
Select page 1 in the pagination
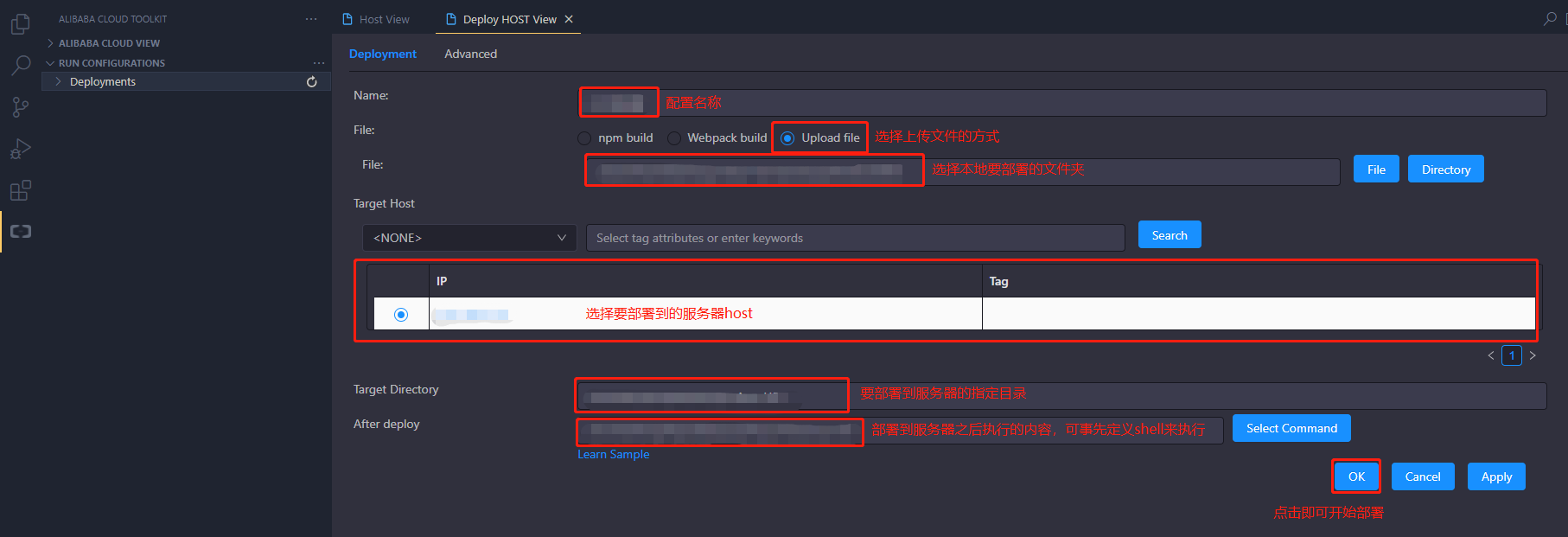pyautogui.click(x=1512, y=355)
